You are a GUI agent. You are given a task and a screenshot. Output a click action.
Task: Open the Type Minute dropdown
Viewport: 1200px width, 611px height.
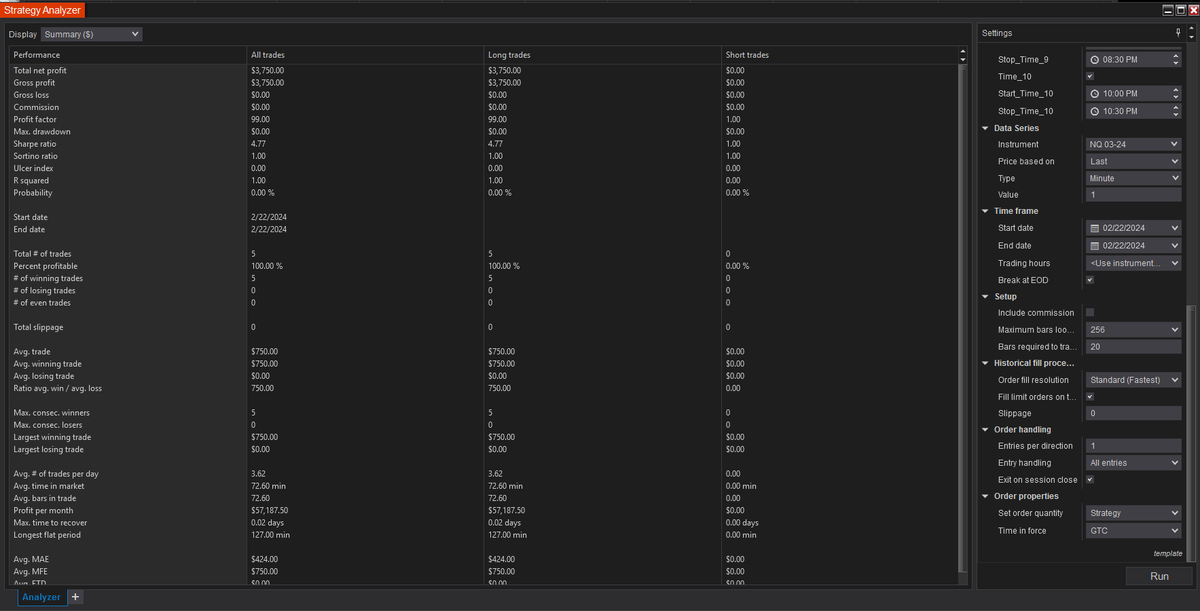(x=1134, y=178)
